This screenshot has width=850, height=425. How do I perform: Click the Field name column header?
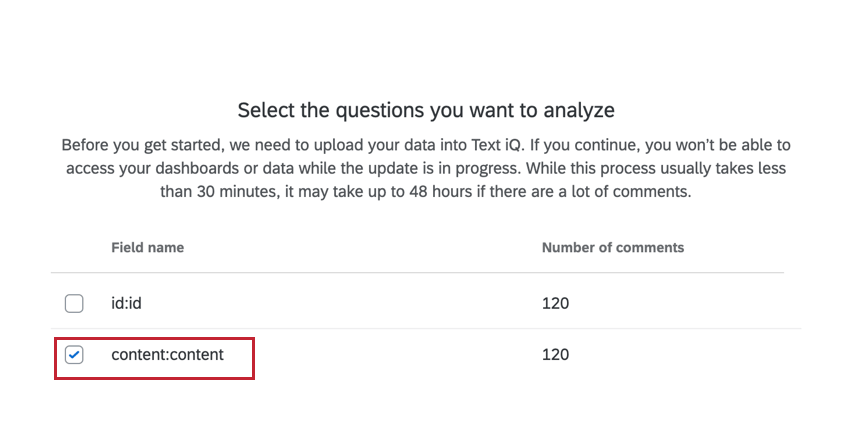tap(147, 247)
